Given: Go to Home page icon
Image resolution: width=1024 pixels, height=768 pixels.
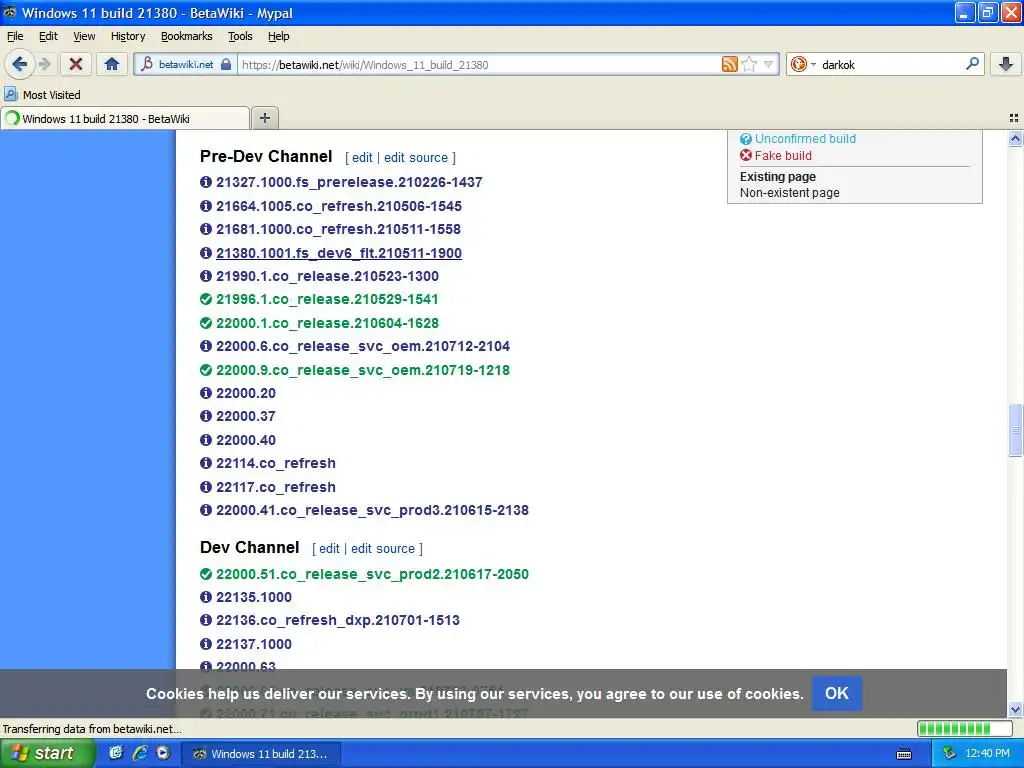Looking at the screenshot, I should click(x=112, y=64).
